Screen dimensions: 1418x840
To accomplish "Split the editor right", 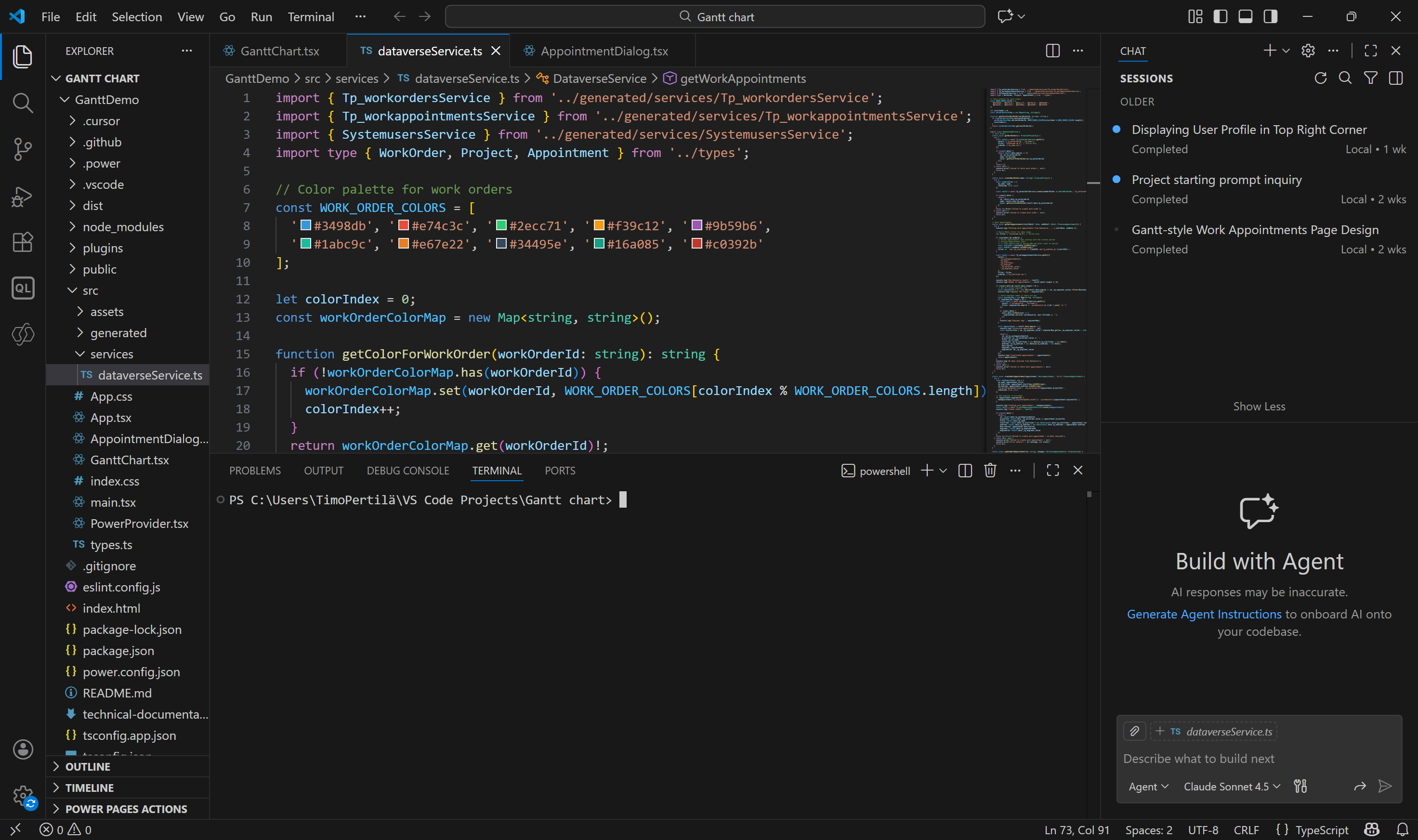I will (1052, 51).
